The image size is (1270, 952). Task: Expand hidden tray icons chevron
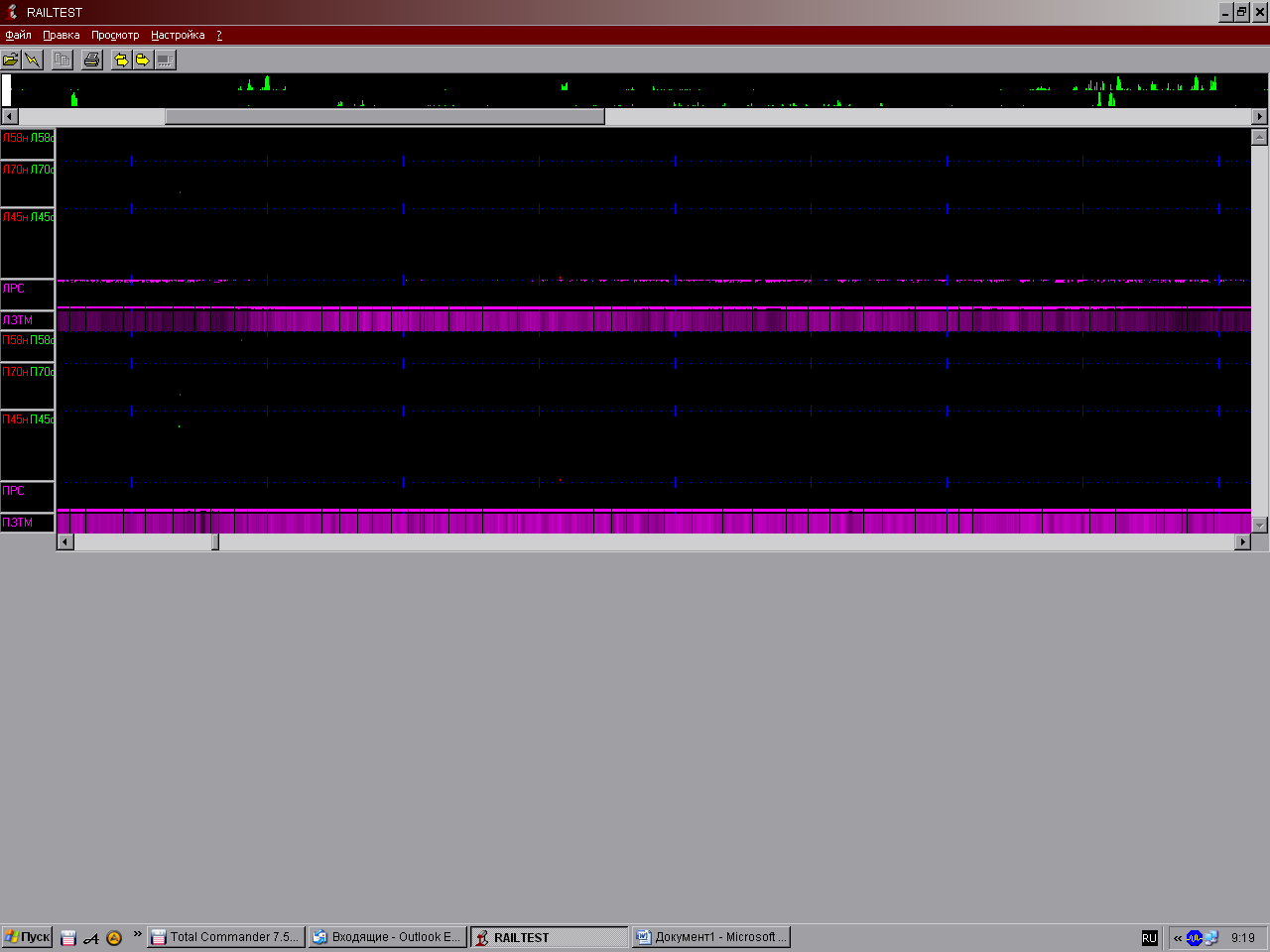pyautogui.click(x=1178, y=937)
